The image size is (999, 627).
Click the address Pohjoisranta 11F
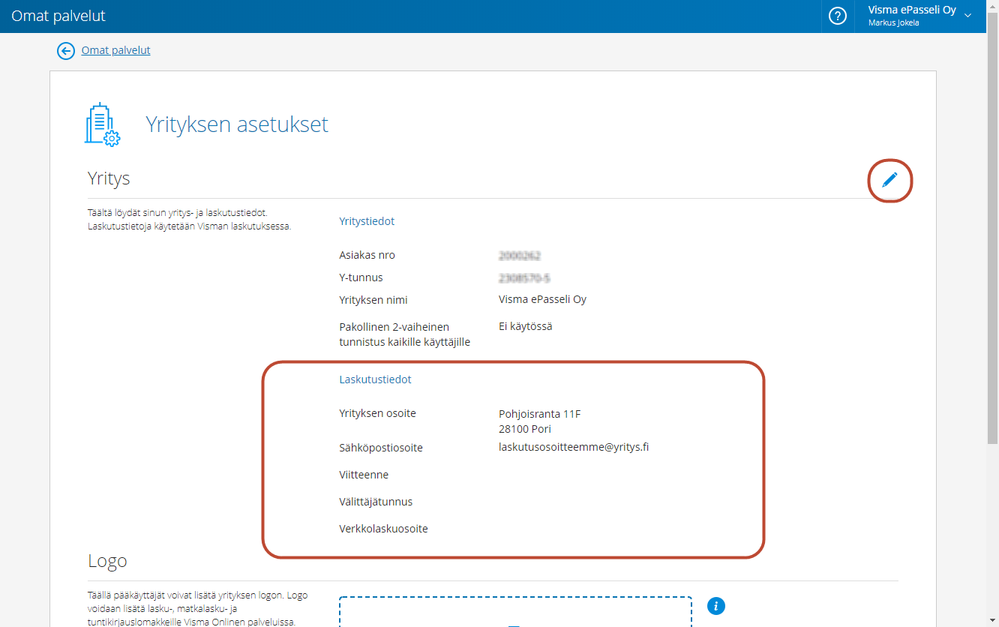pos(540,414)
